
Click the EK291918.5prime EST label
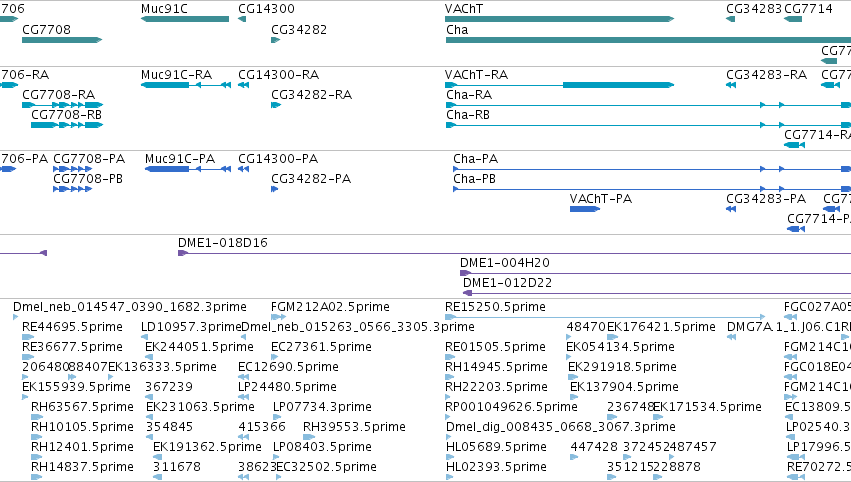tap(622, 366)
